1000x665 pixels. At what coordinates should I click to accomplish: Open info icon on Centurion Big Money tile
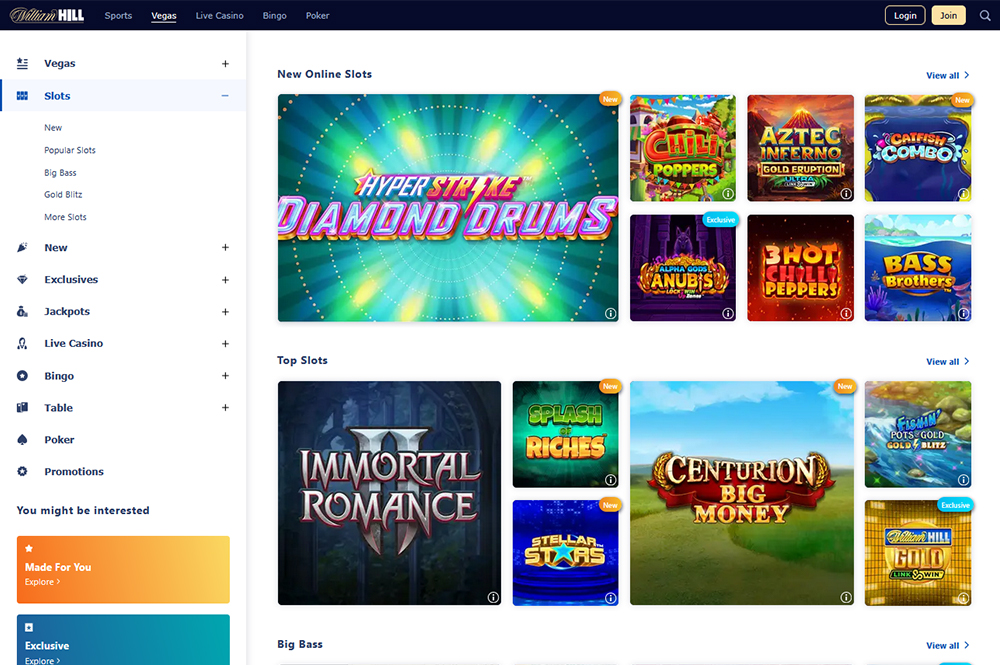click(x=846, y=597)
